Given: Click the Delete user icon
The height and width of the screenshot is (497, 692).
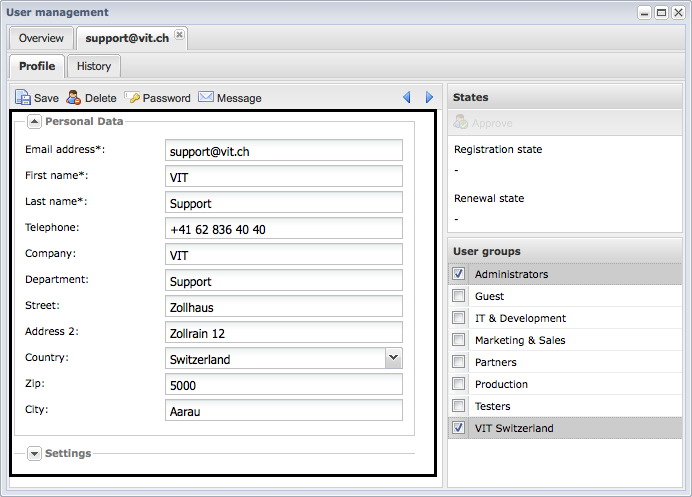Looking at the screenshot, I should point(73,97).
